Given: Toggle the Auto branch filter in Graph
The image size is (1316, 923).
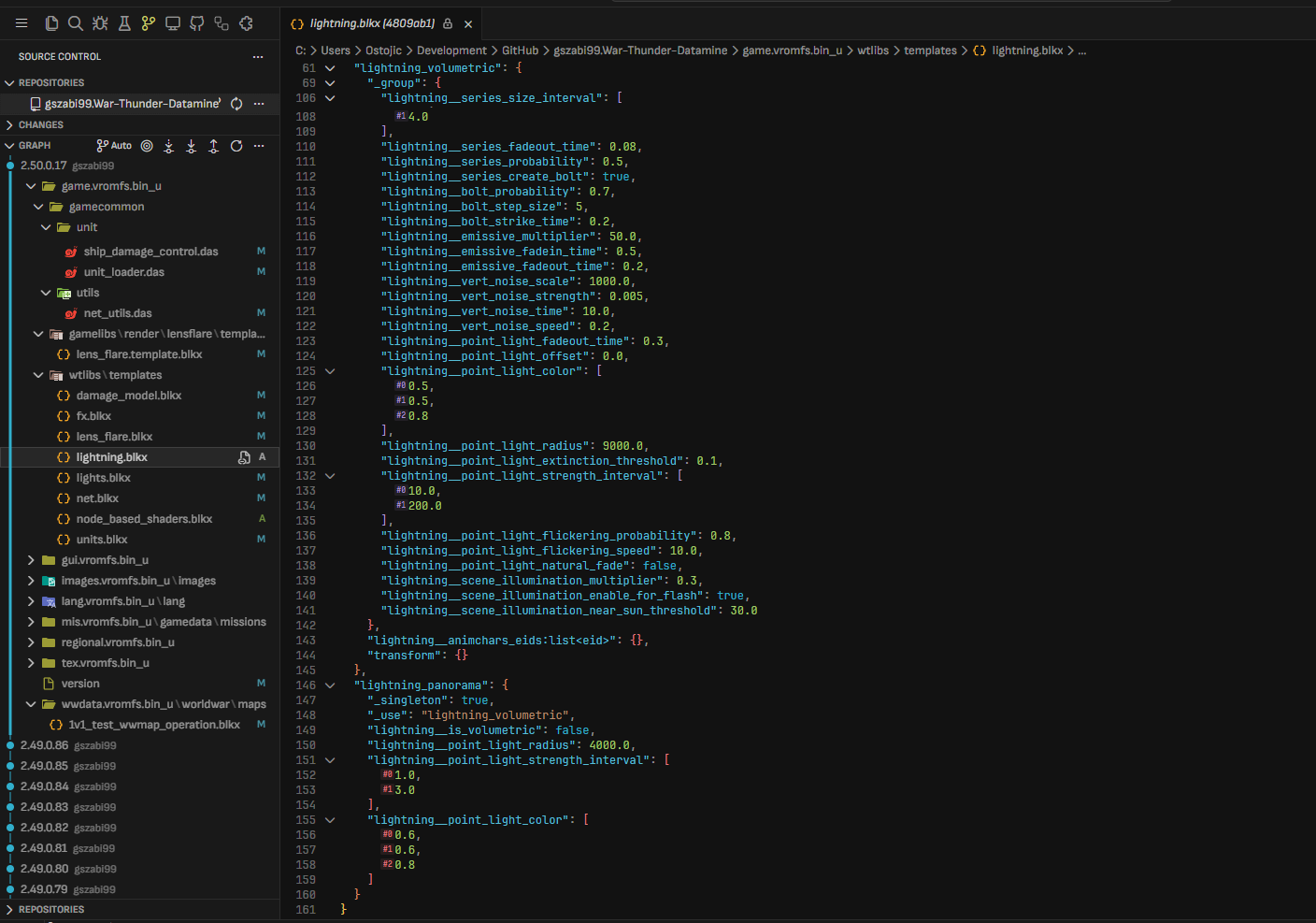Looking at the screenshot, I should (x=114, y=146).
